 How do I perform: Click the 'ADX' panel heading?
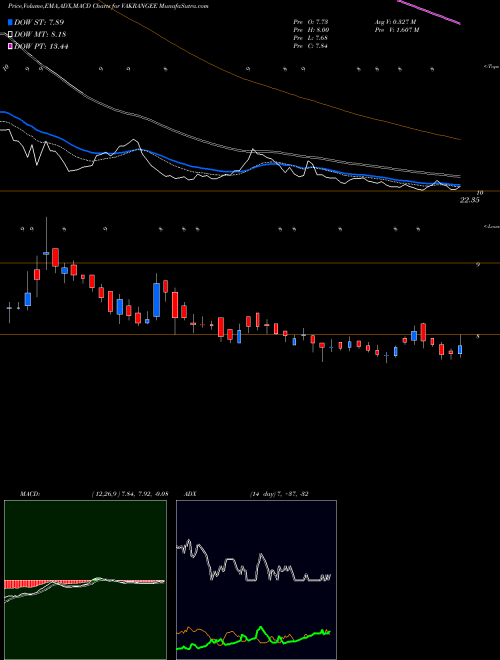coord(190,494)
